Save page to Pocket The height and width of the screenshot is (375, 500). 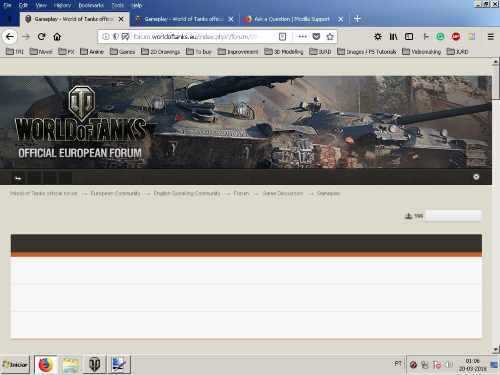click(x=316, y=37)
